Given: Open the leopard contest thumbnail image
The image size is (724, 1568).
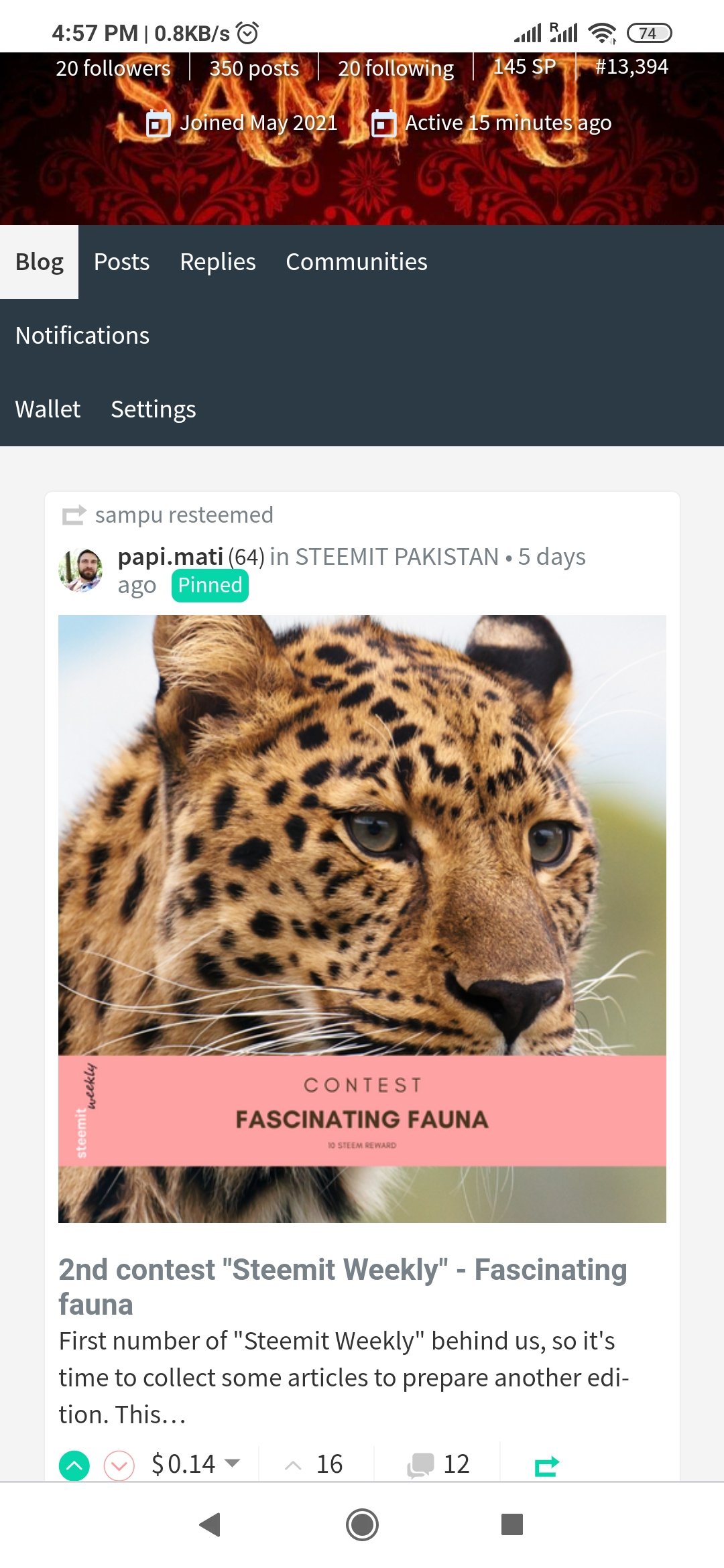Looking at the screenshot, I should [x=362, y=919].
